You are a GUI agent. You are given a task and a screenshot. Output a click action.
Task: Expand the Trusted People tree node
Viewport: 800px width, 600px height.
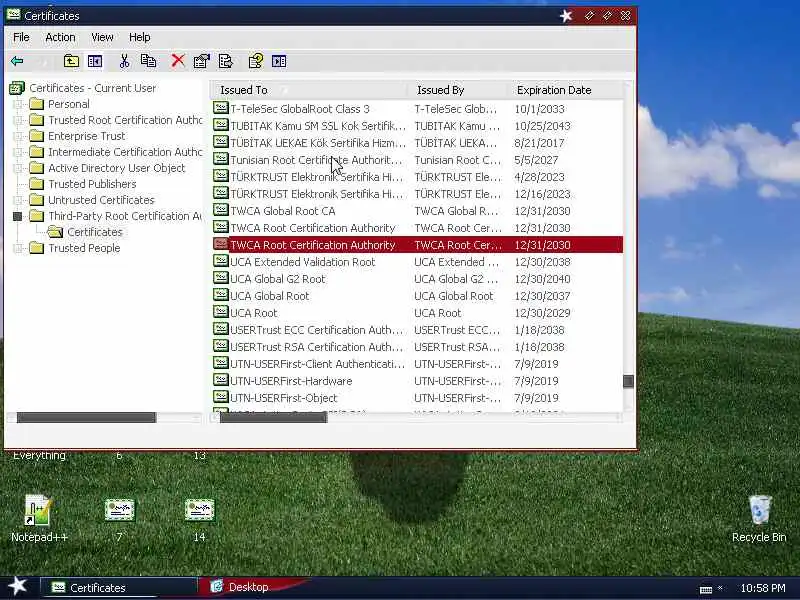pyautogui.click(x=18, y=248)
